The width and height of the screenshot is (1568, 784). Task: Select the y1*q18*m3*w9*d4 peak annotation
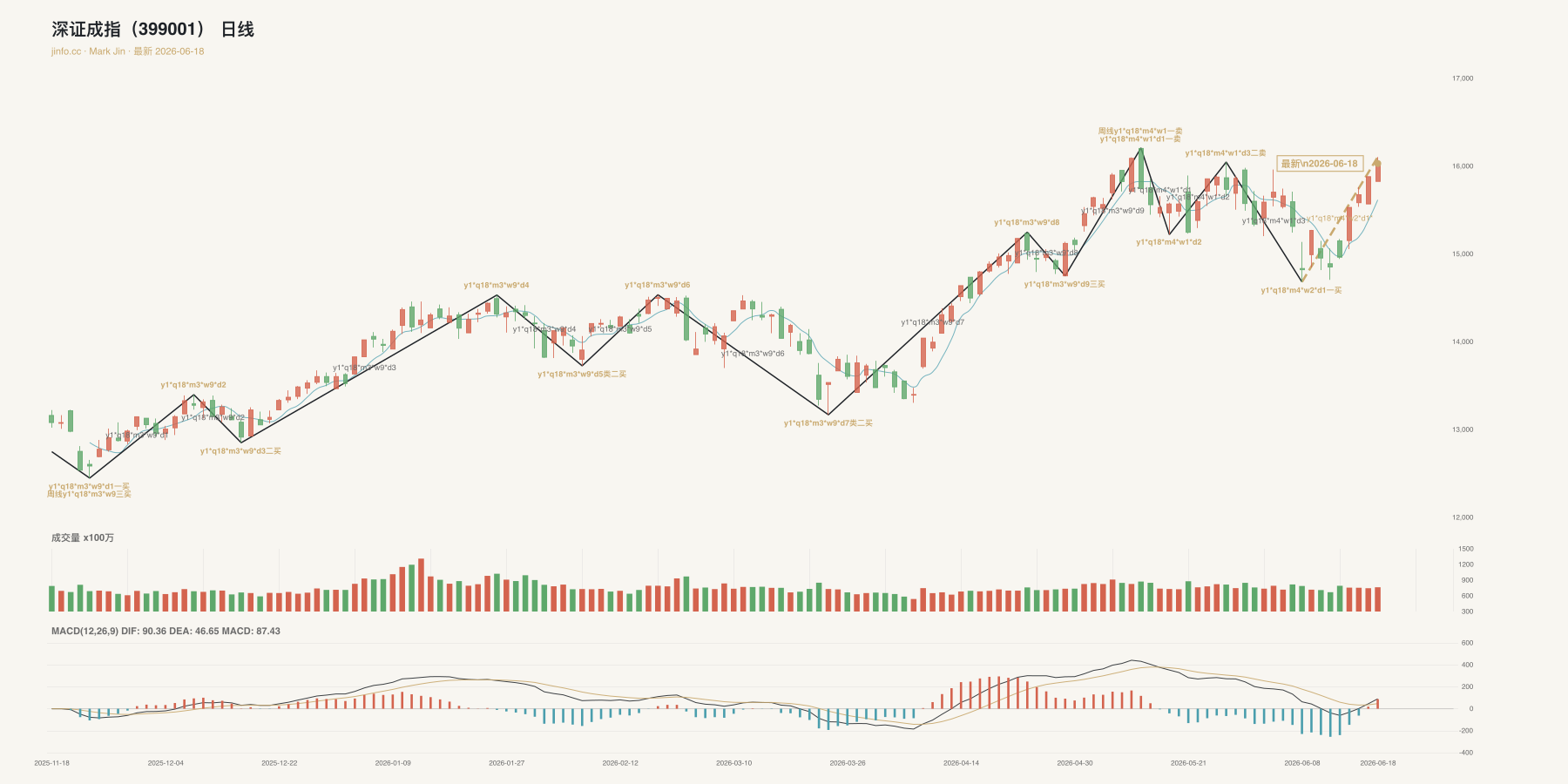pyautogui.click(x=497, y=286)
